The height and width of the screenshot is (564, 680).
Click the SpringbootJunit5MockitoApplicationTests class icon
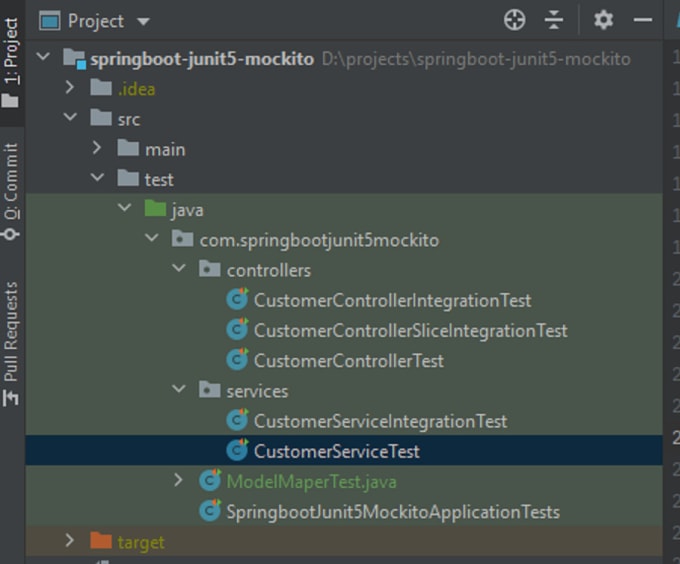(x=210, y=511)
